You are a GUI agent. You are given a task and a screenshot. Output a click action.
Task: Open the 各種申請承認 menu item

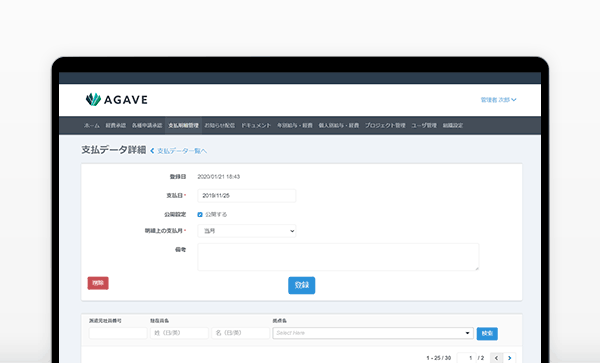147,125
